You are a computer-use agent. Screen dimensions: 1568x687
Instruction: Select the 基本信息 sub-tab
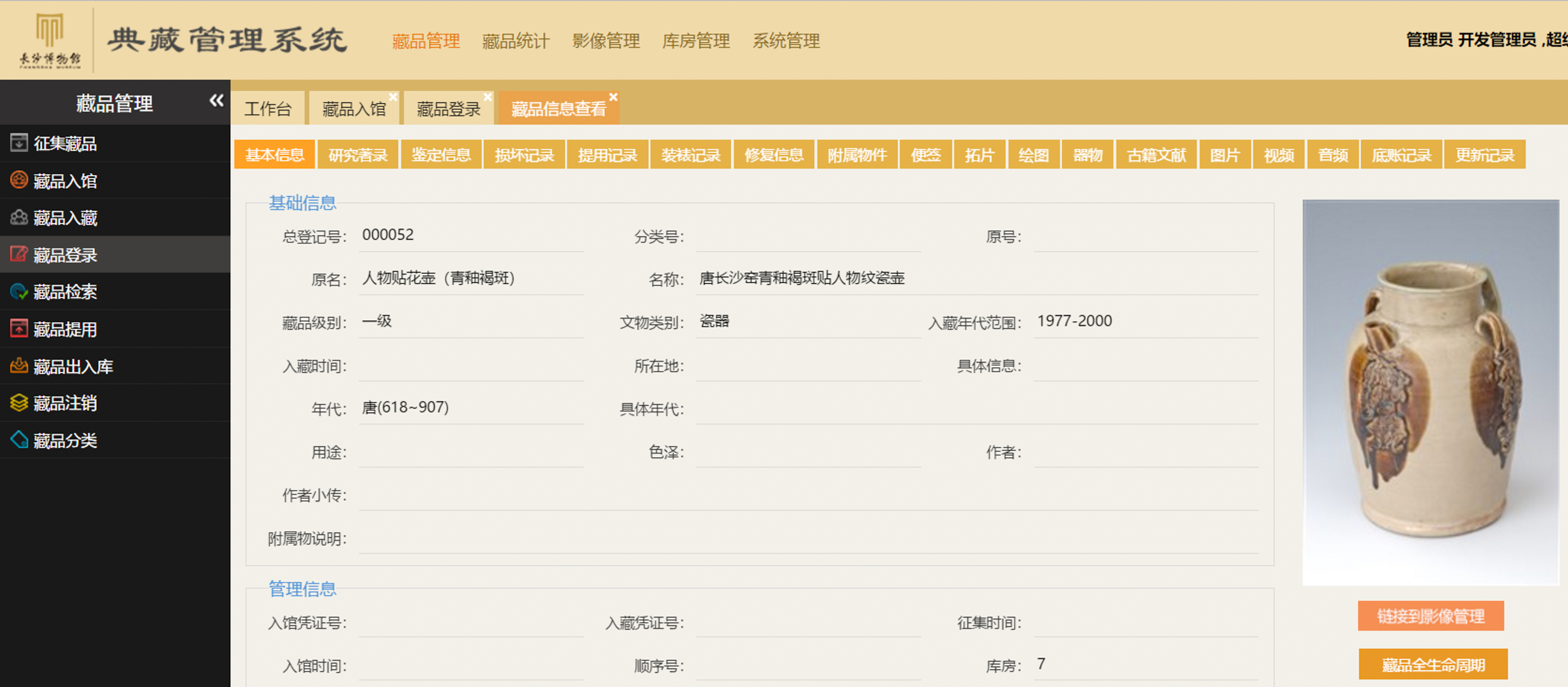(275, 155)
